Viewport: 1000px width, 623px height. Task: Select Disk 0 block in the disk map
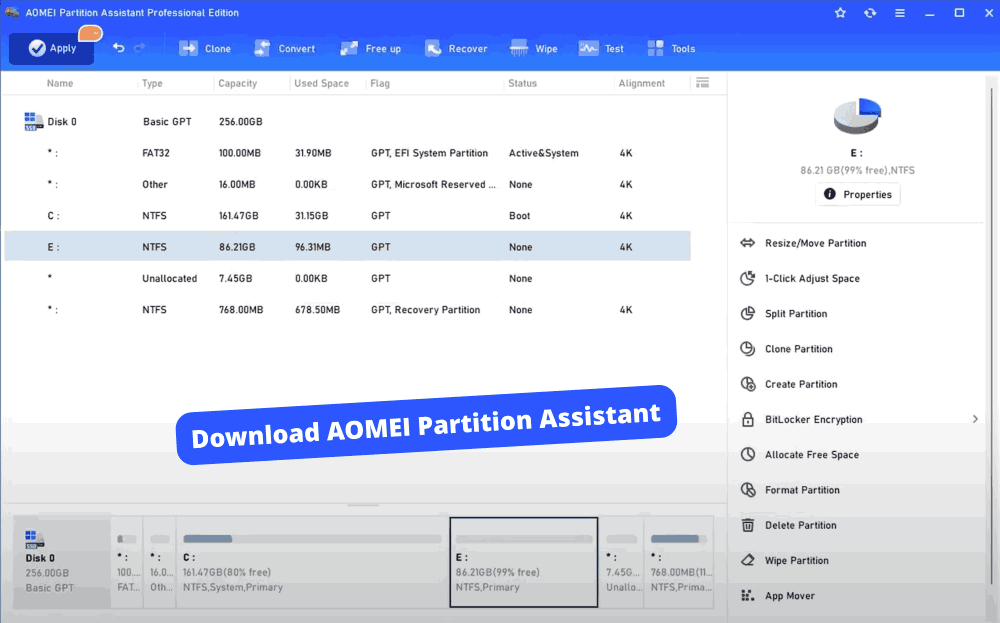coord(62,562)
